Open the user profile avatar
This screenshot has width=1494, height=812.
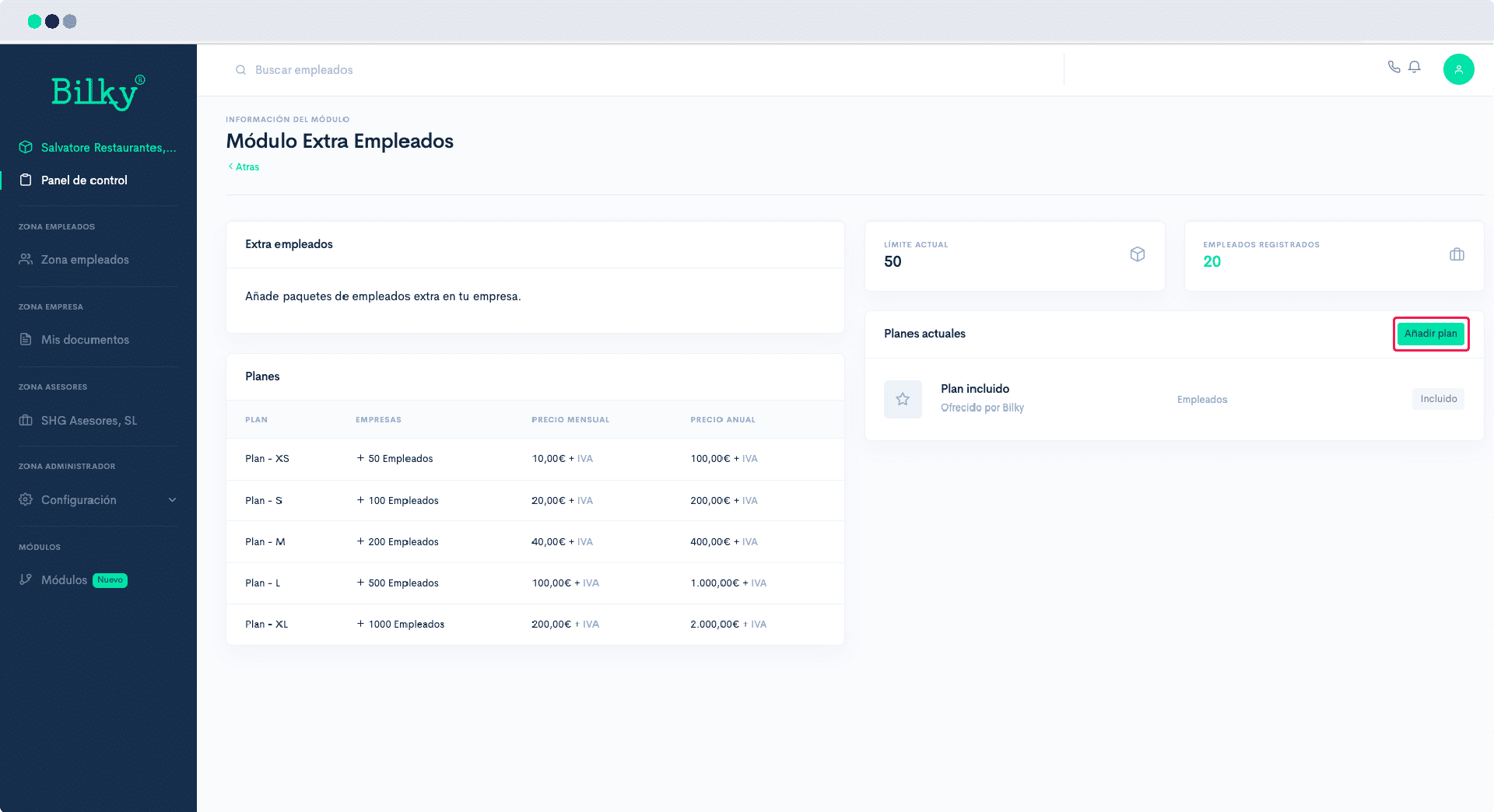click(1458, 69)
